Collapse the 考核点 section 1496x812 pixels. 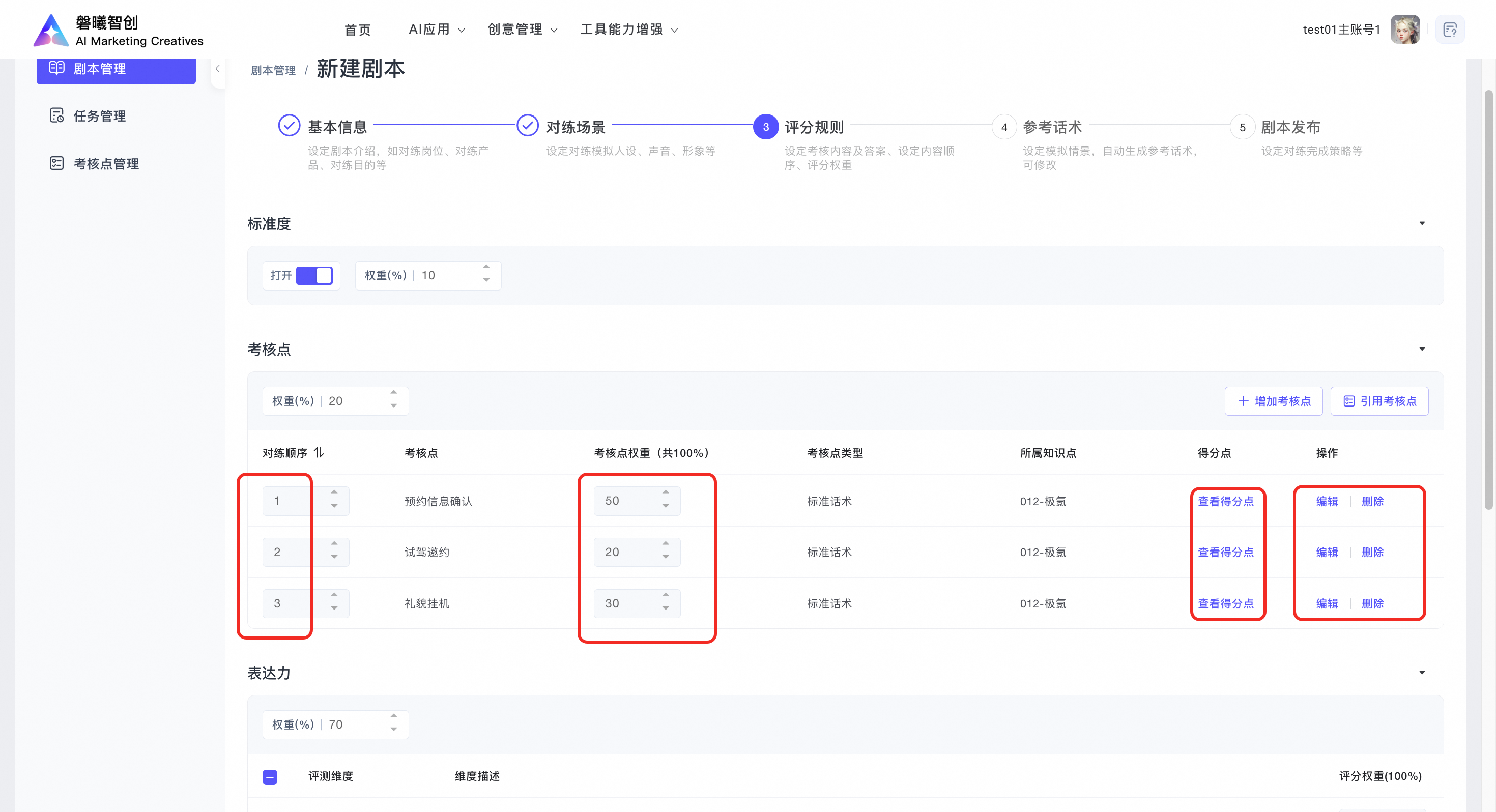(x=1422, y=349)
